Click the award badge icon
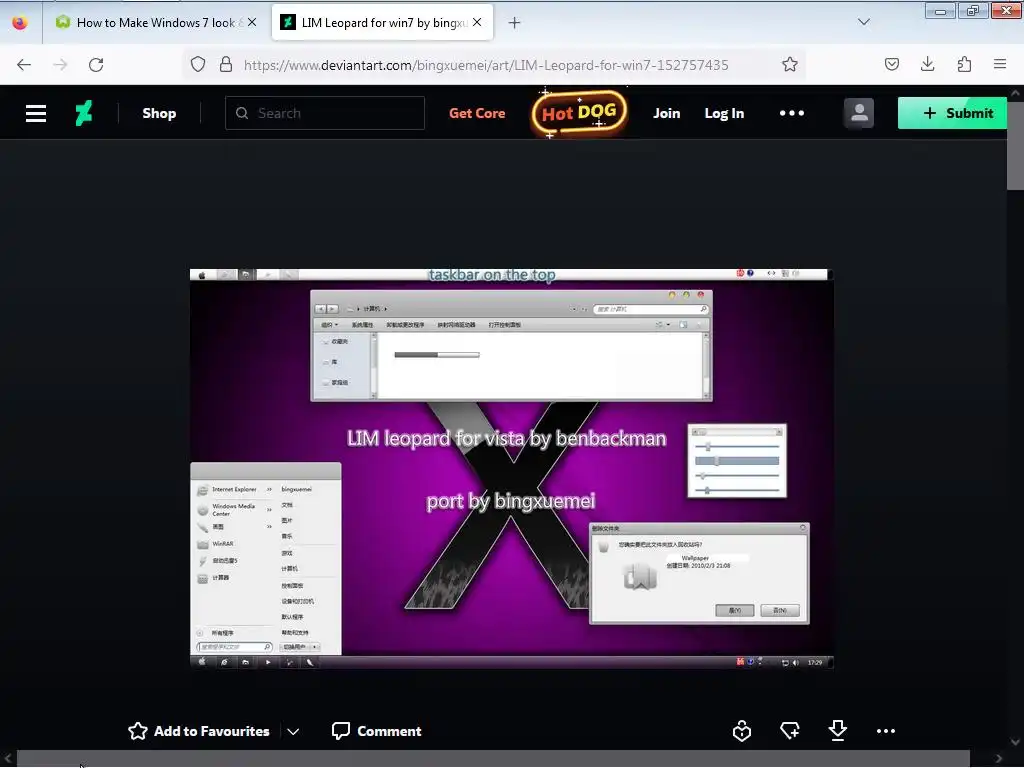1024x768 pixels. (742, 731)
